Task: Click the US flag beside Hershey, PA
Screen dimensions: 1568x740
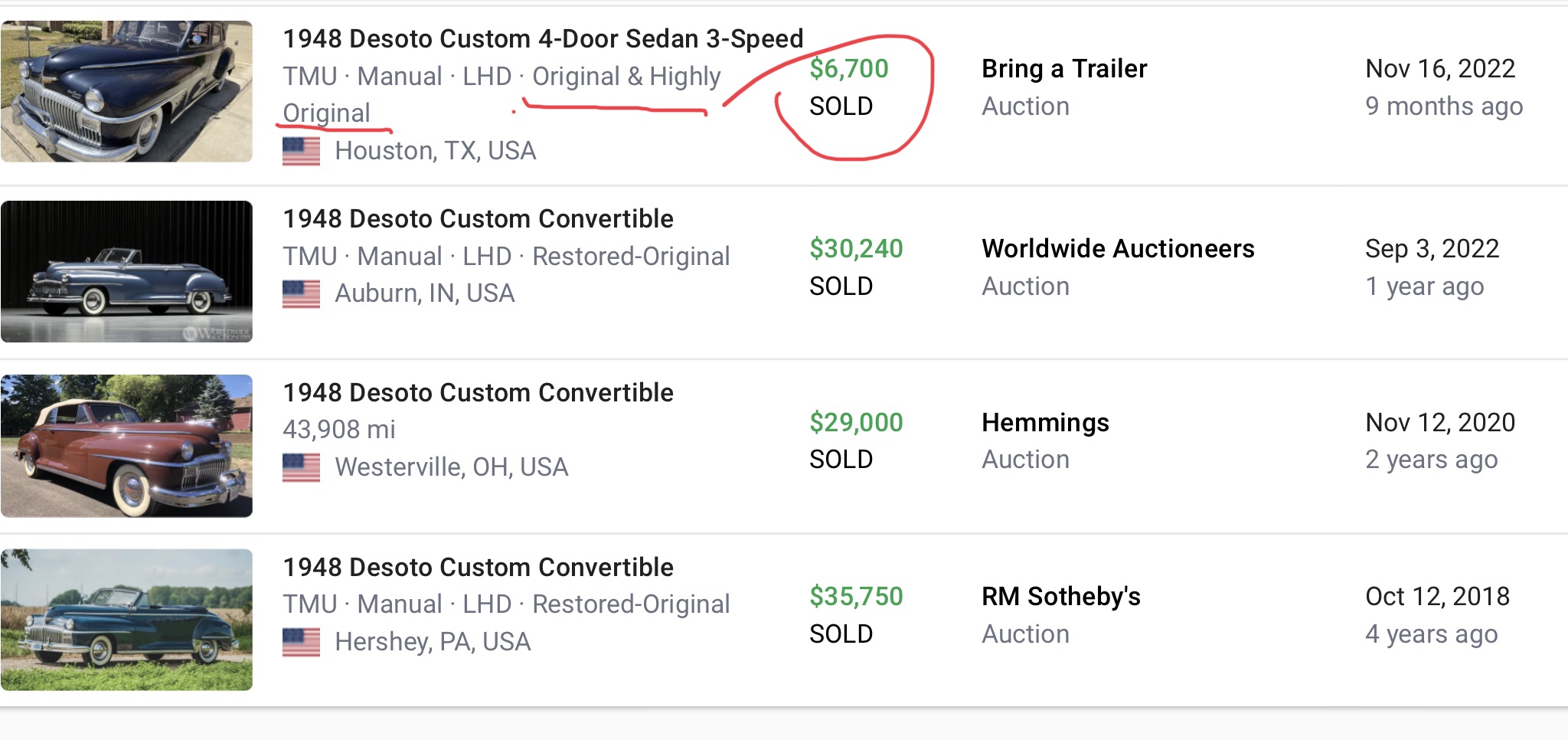Action: 301,642
